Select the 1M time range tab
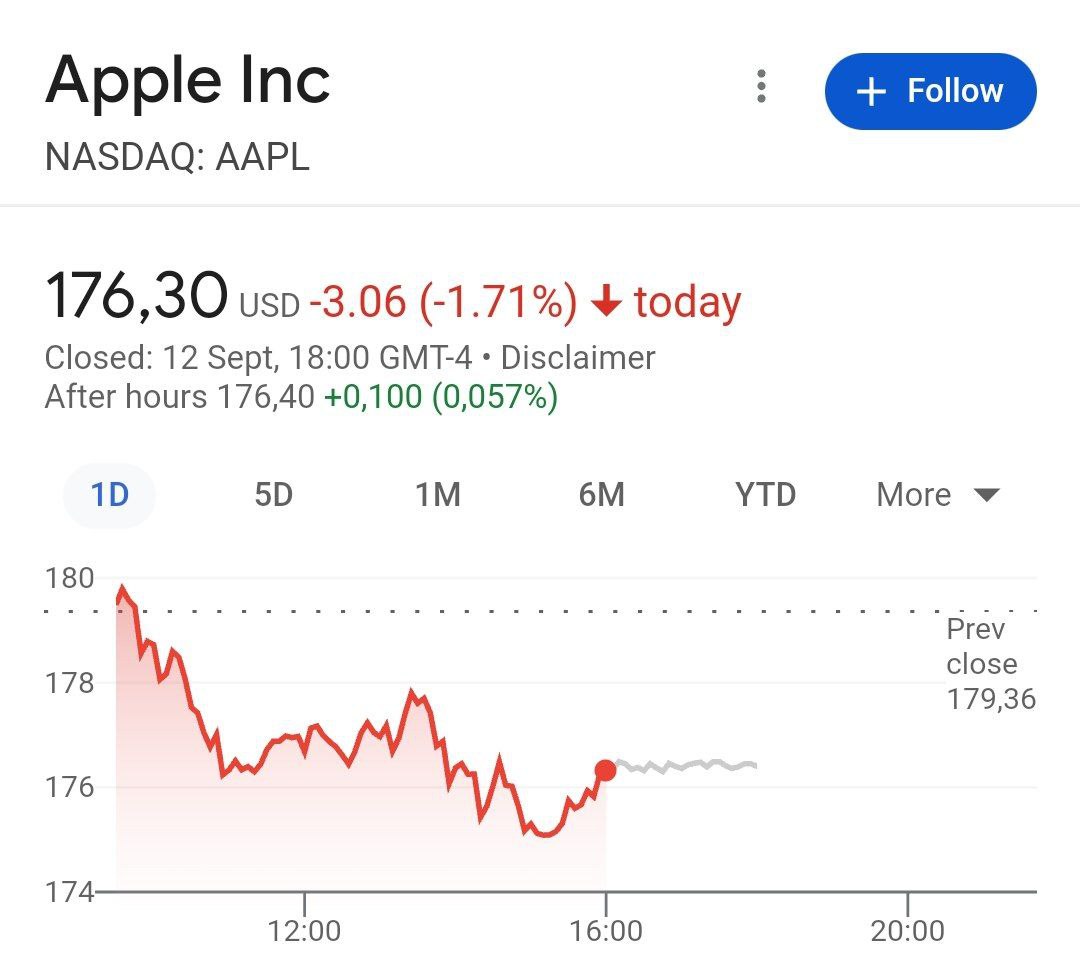1080x963 pixels. point(437,494)
